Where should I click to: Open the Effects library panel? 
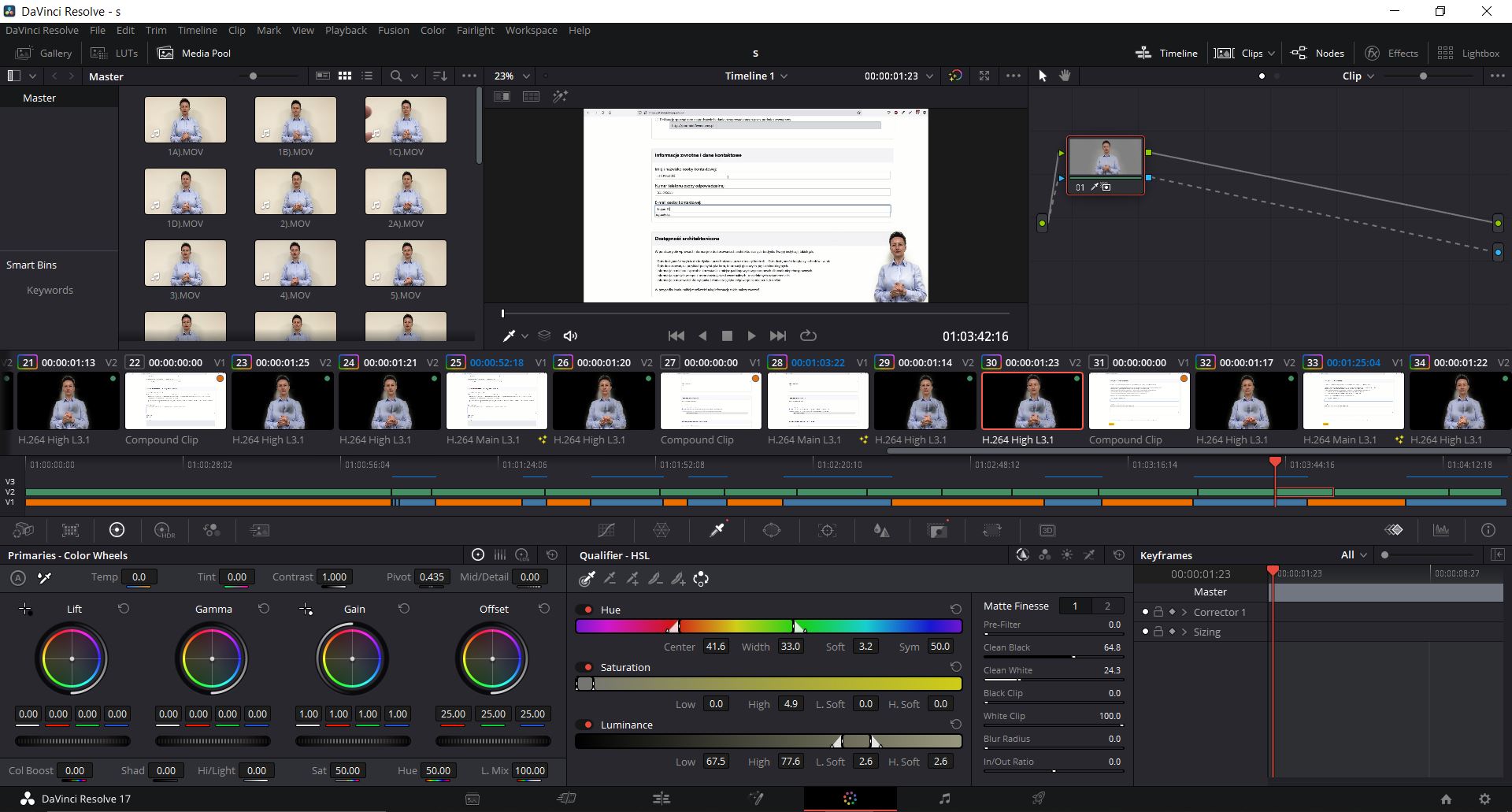click(1392, 53)
